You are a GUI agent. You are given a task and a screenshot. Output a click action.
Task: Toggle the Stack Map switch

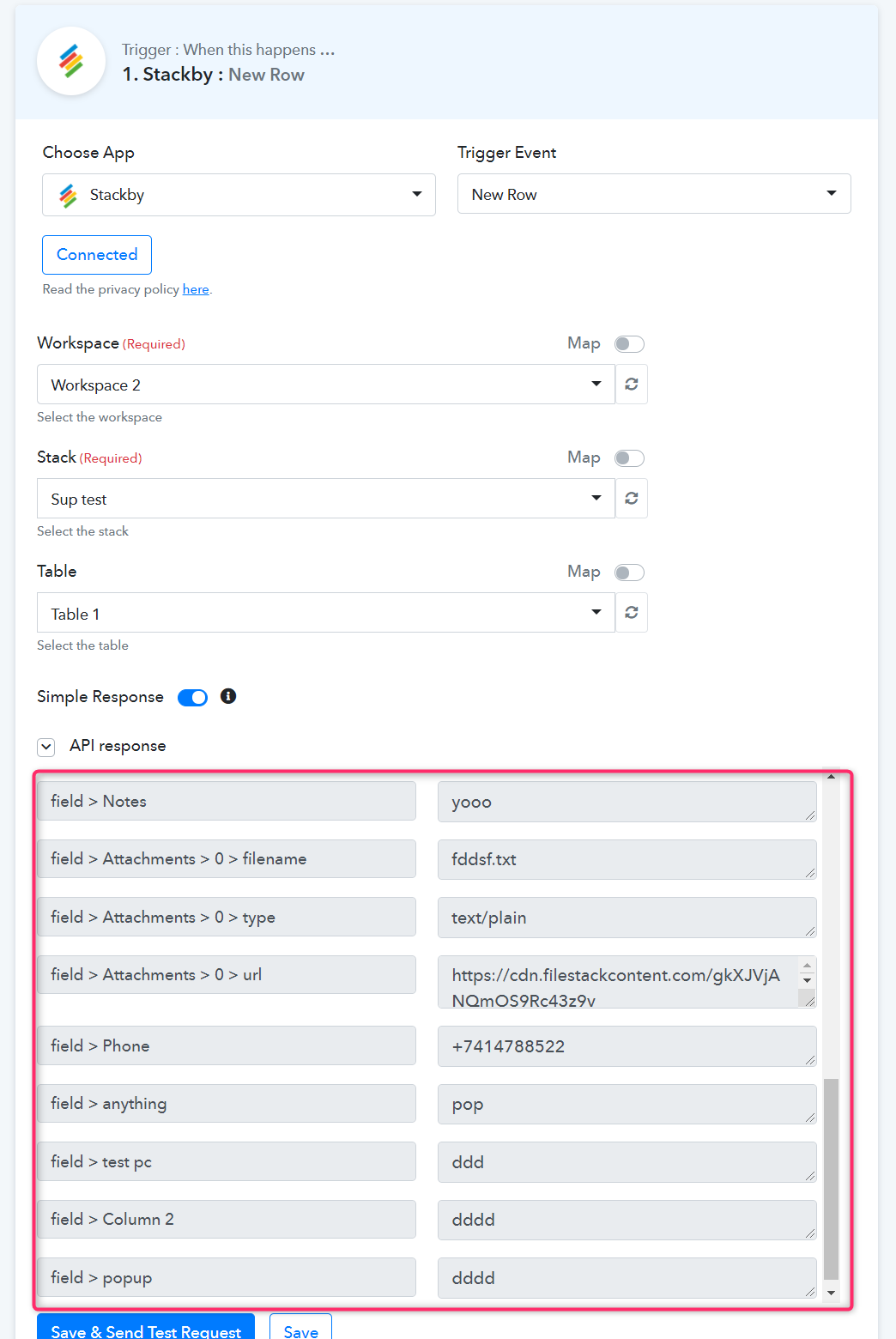[629, 458]
